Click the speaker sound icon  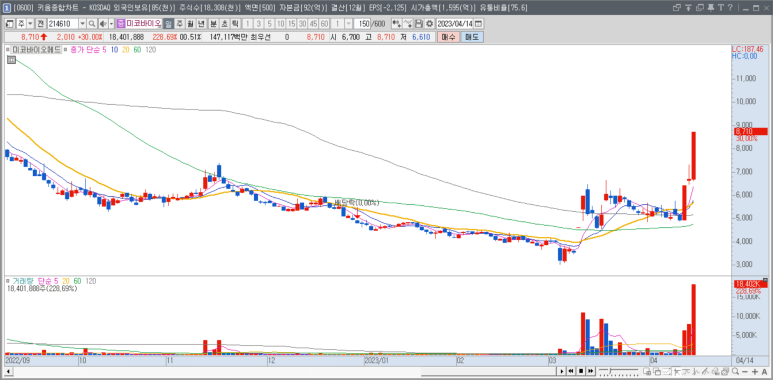(103, 24)
